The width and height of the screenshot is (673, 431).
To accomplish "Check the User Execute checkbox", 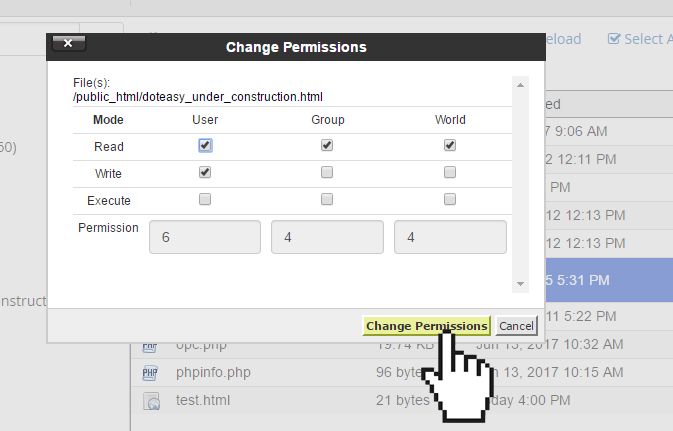I will (205, 199).
